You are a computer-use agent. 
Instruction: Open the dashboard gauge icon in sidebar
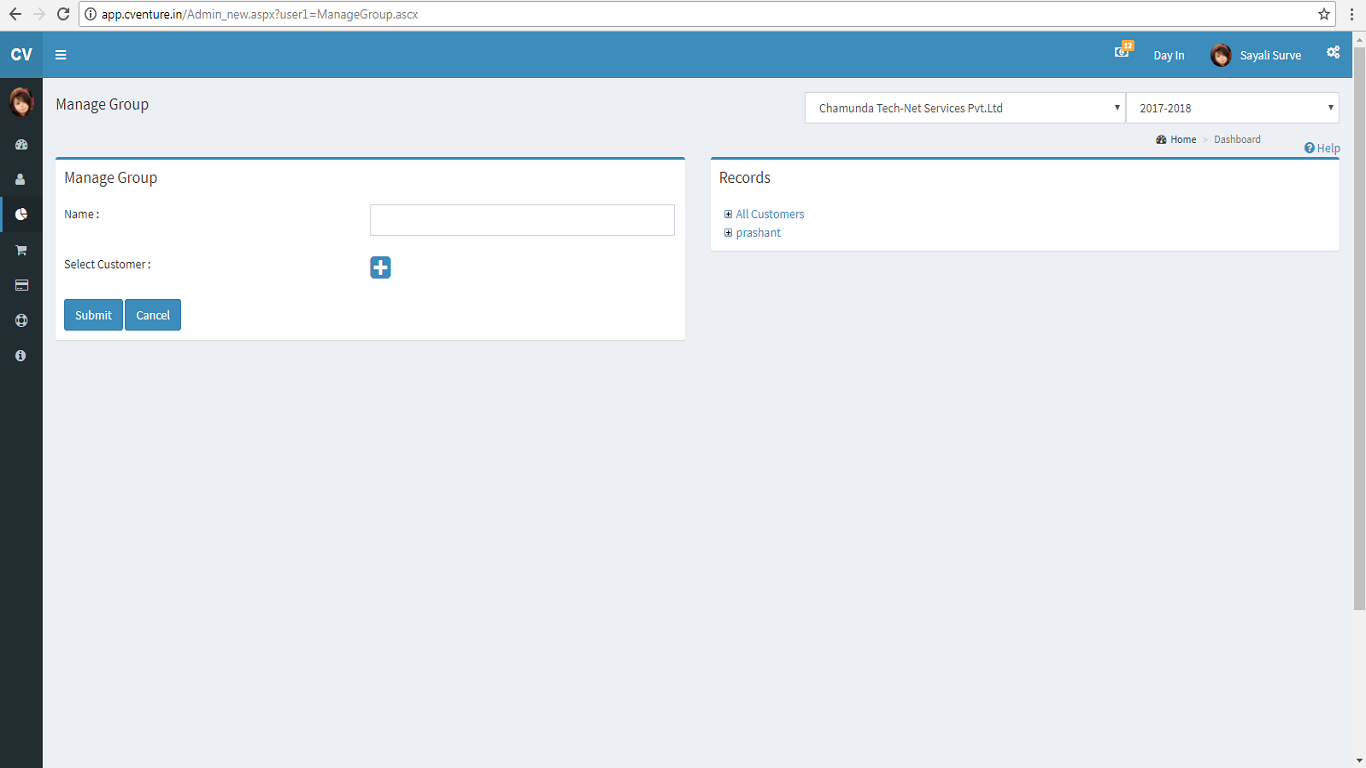point(20,145)
